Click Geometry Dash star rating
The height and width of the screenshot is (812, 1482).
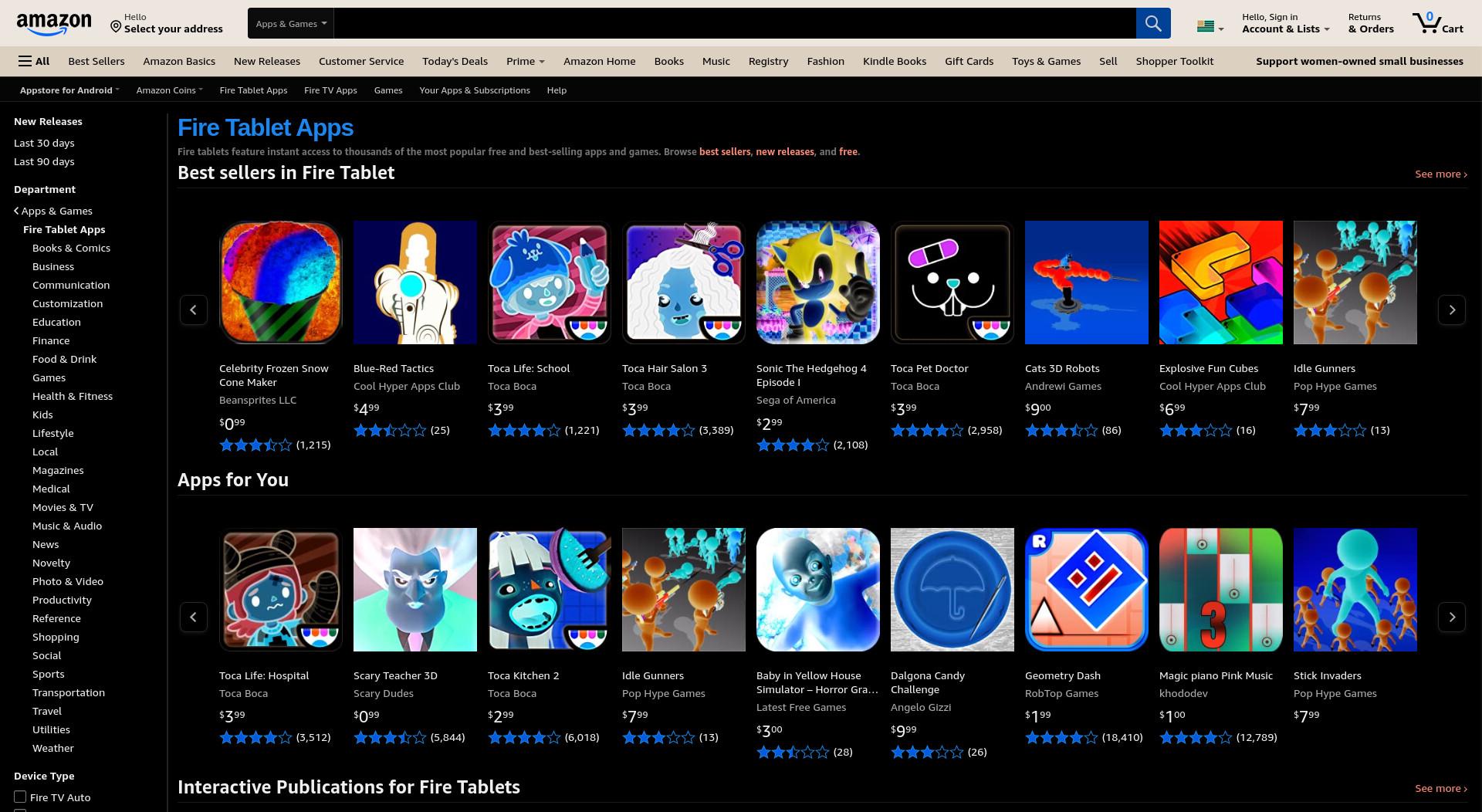(1061, 737)
